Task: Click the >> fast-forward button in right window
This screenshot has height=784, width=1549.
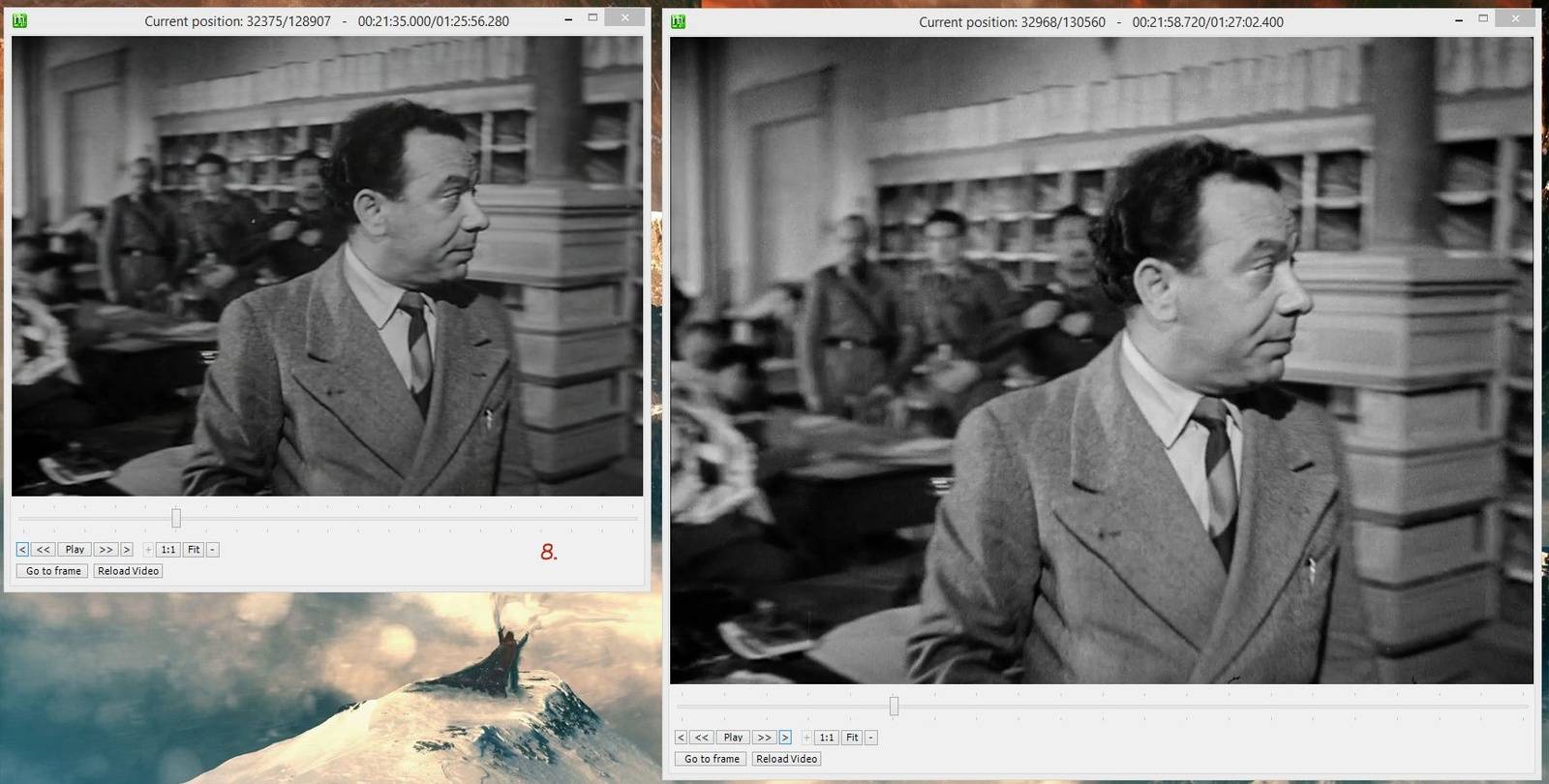Action: 764,738
